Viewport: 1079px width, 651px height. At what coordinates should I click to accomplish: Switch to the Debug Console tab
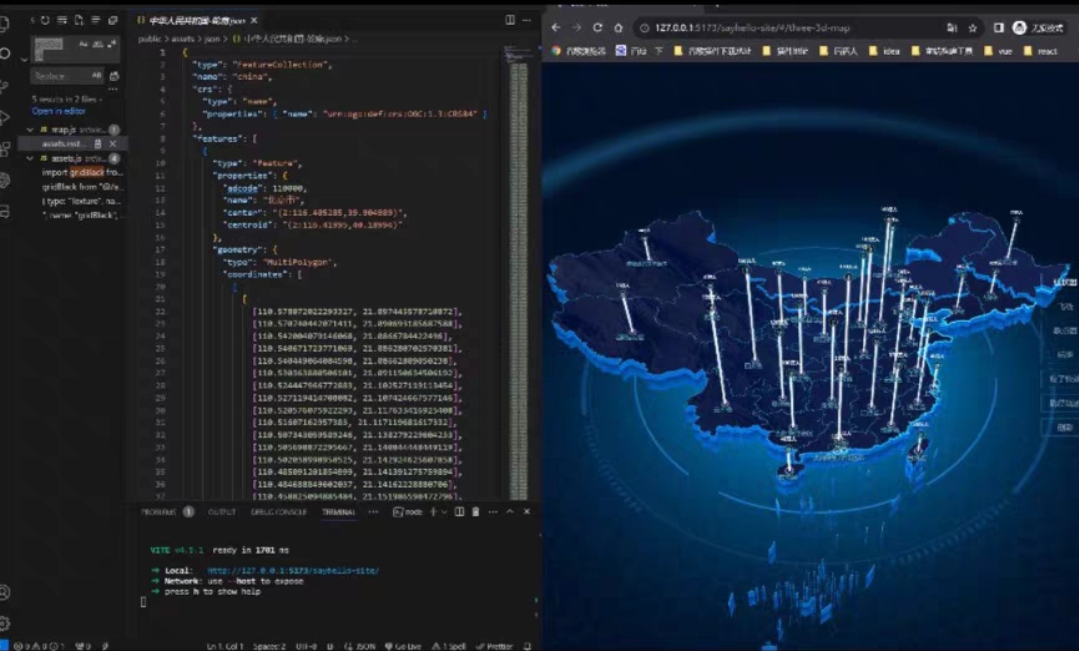point(279,512)
